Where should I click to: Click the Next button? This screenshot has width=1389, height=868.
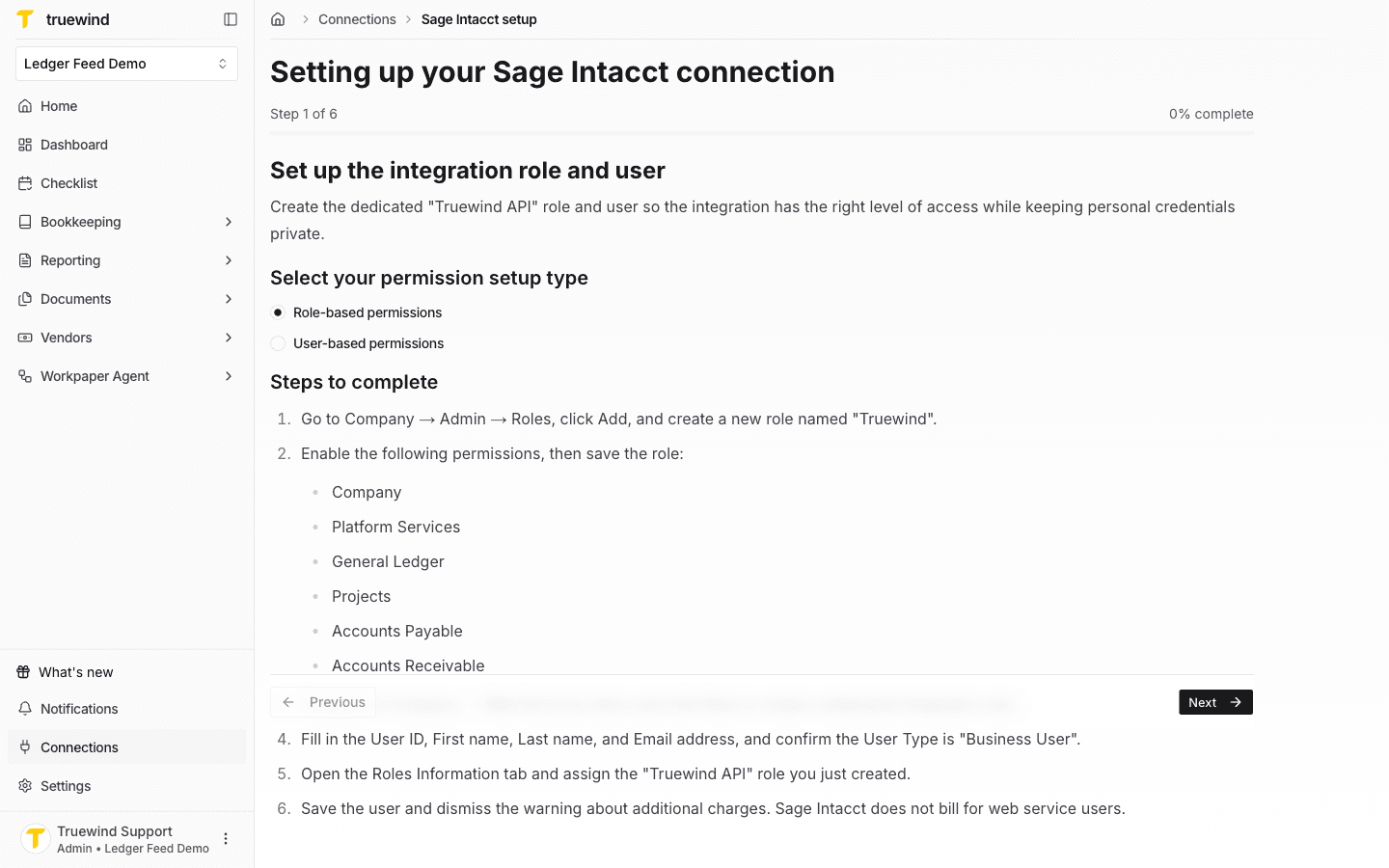click(1214, 702)
